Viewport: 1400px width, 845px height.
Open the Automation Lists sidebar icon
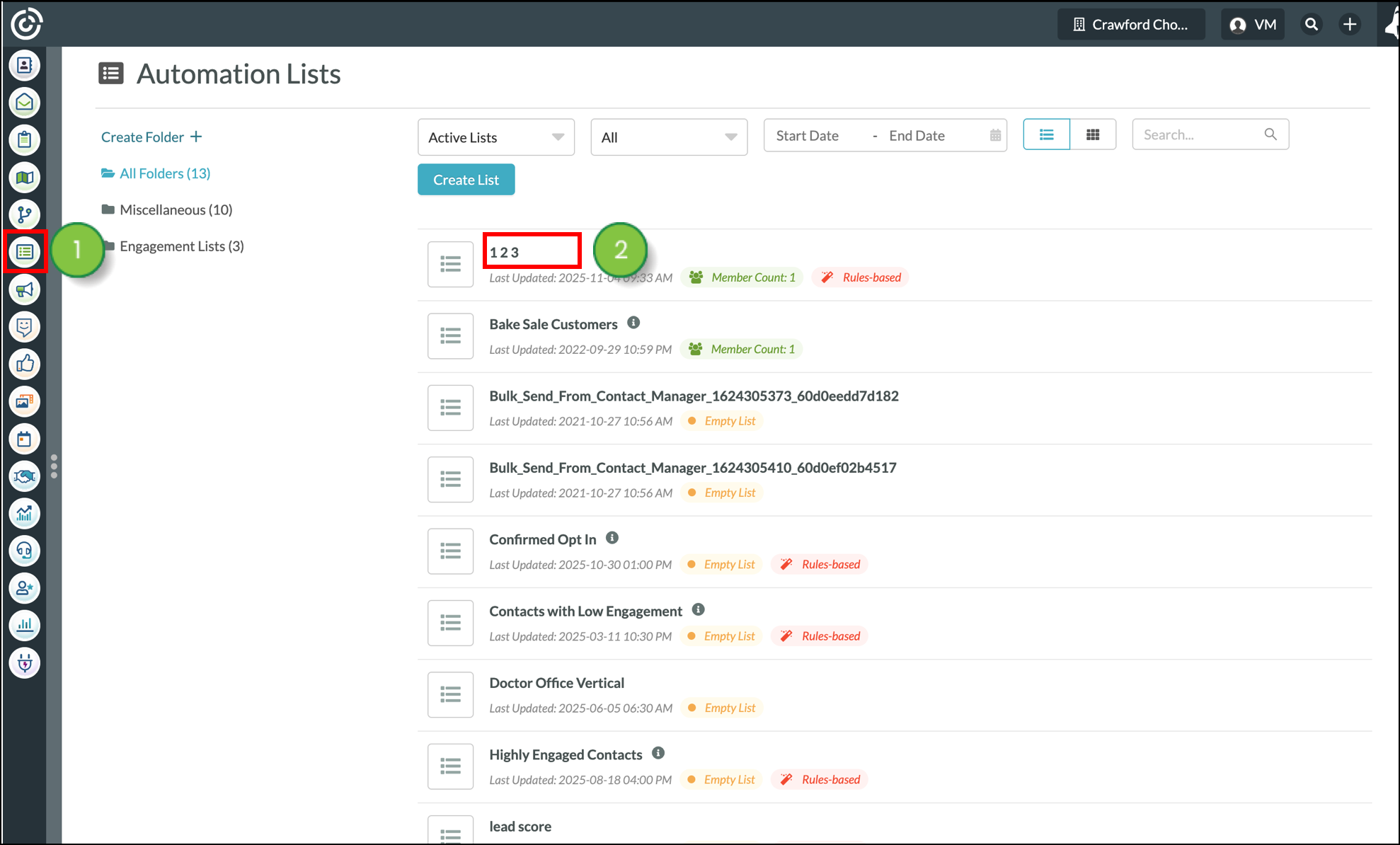point(25,251)
